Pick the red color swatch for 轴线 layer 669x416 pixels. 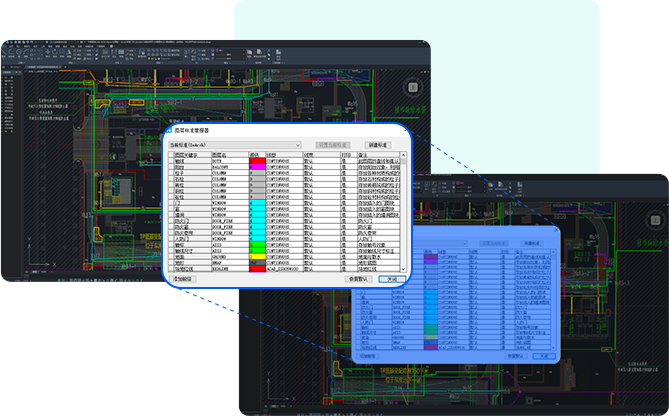257,162
